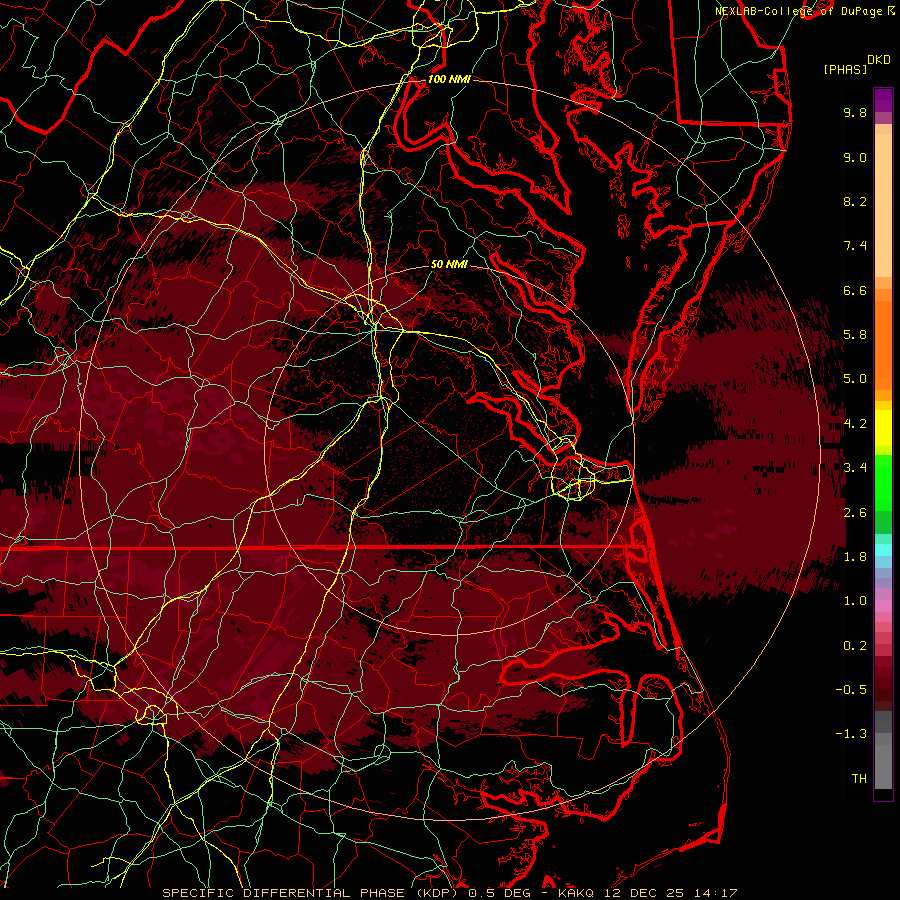This screenshot has height=900, width=900.
Task: Click the 100 NMI range ring label
Action: tap(449, 79)
